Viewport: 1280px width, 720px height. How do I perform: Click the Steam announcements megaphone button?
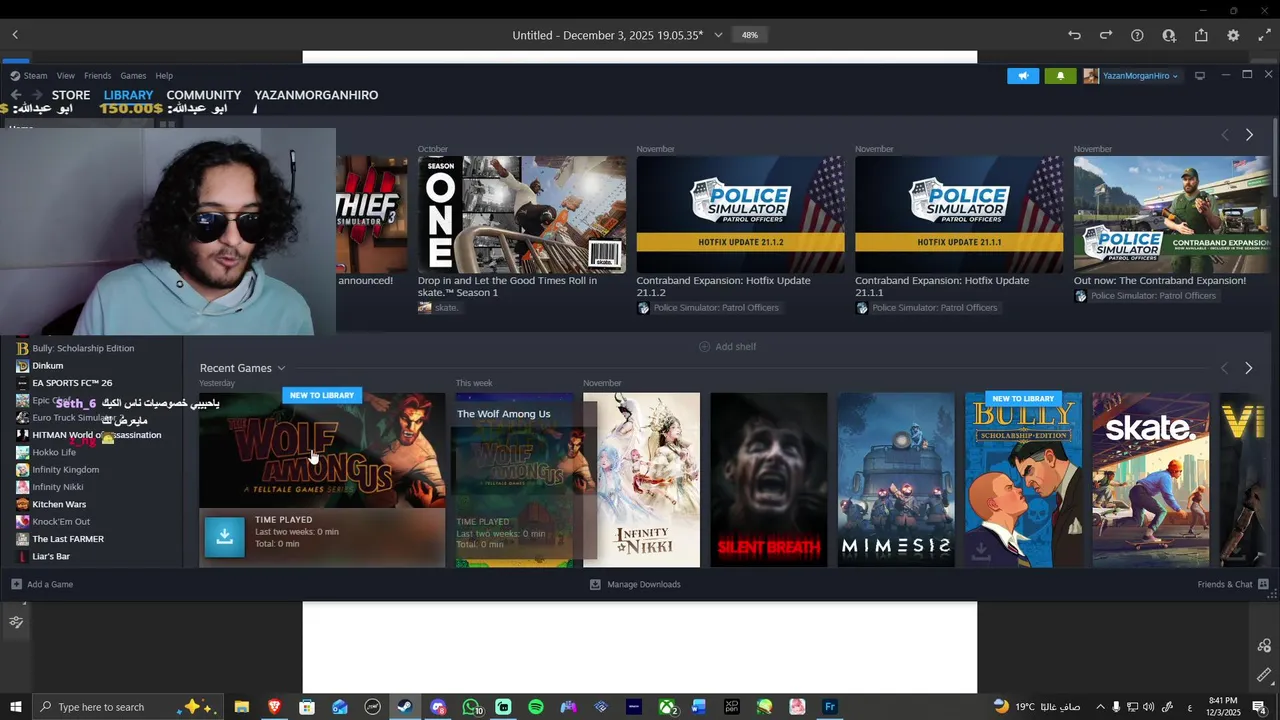[x=1023, y=76]
